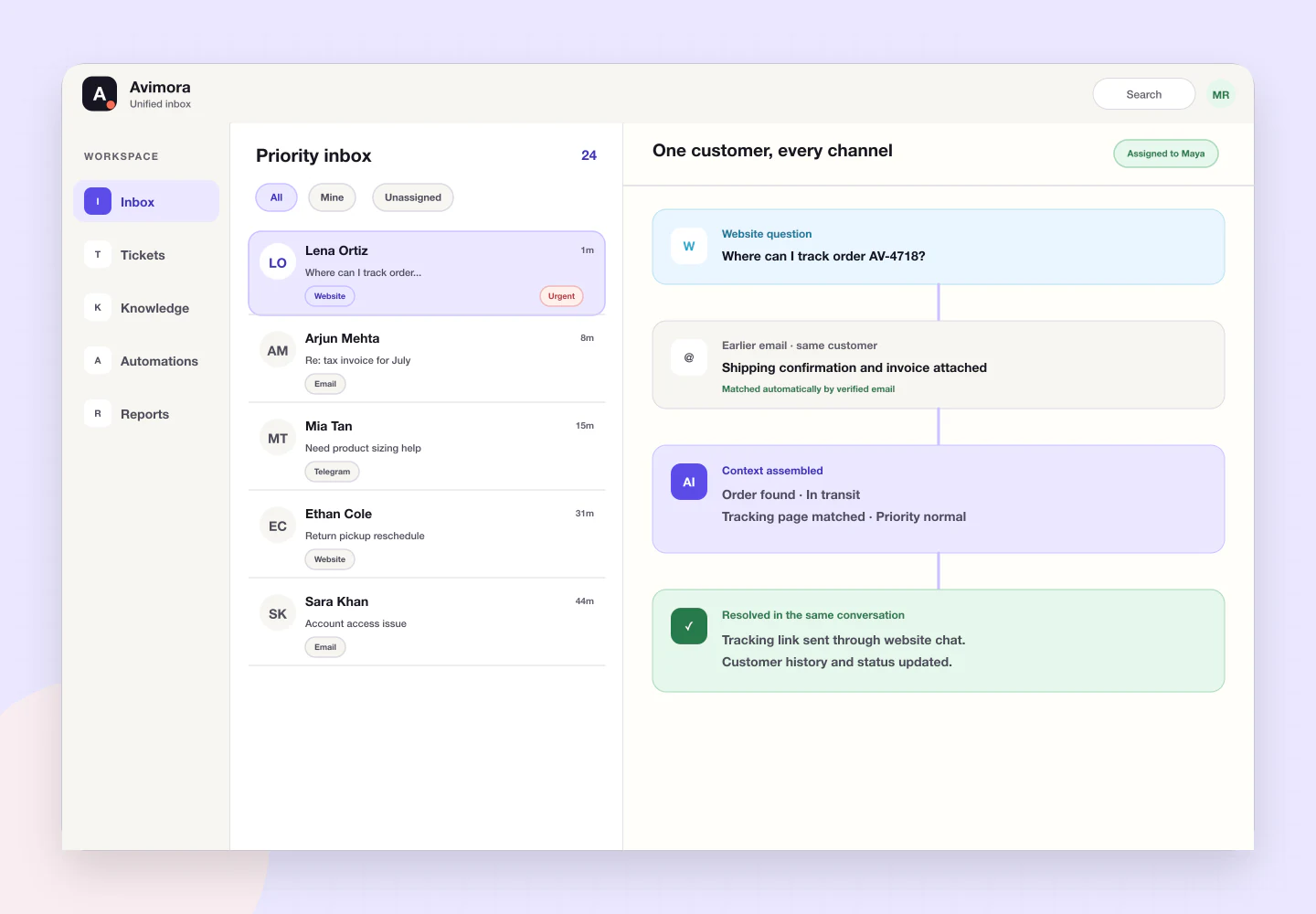Click the green checkmark resolved icon
This screenshot has height=914, width=1316.
click(x=689, y=626)
